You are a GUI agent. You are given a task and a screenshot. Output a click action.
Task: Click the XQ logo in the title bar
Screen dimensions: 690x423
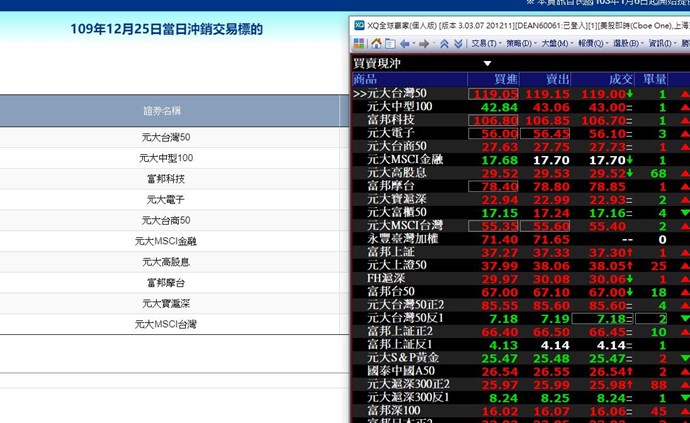tap(360, 26)
